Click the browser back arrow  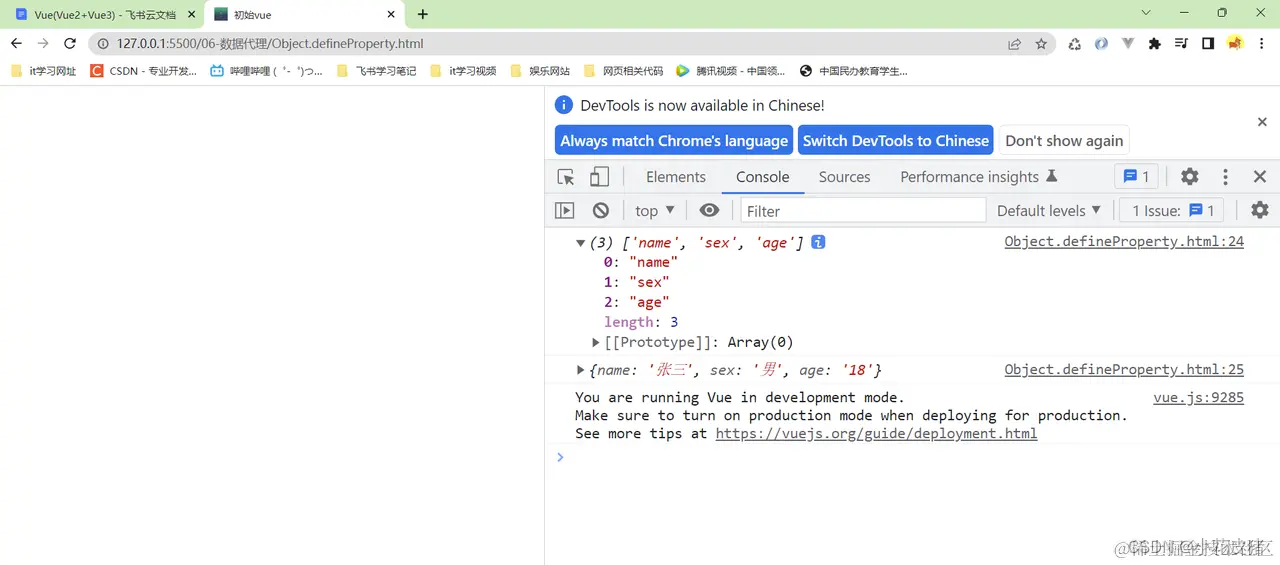(16, 44)
